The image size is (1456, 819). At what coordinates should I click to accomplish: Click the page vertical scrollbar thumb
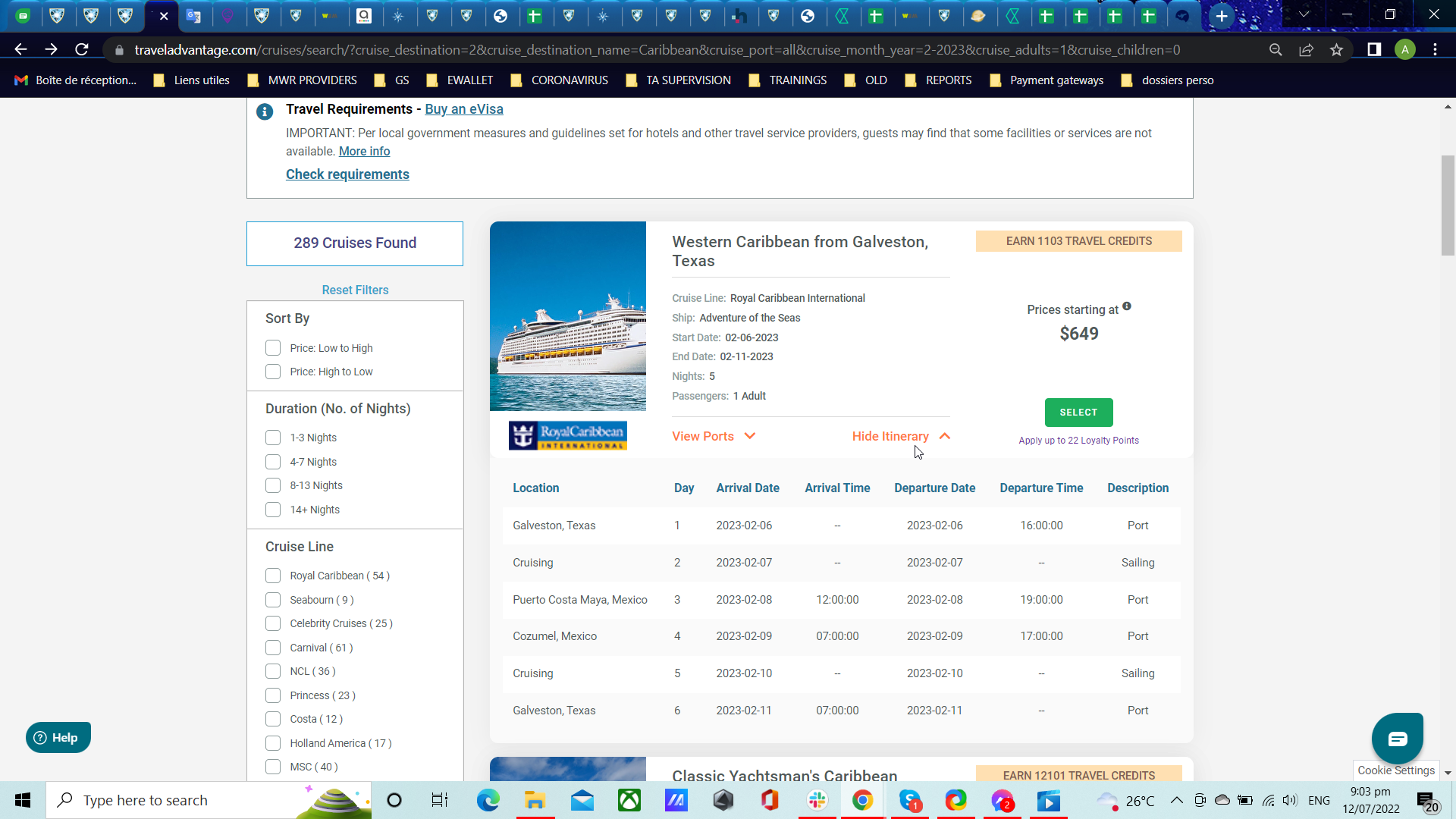1448,205
